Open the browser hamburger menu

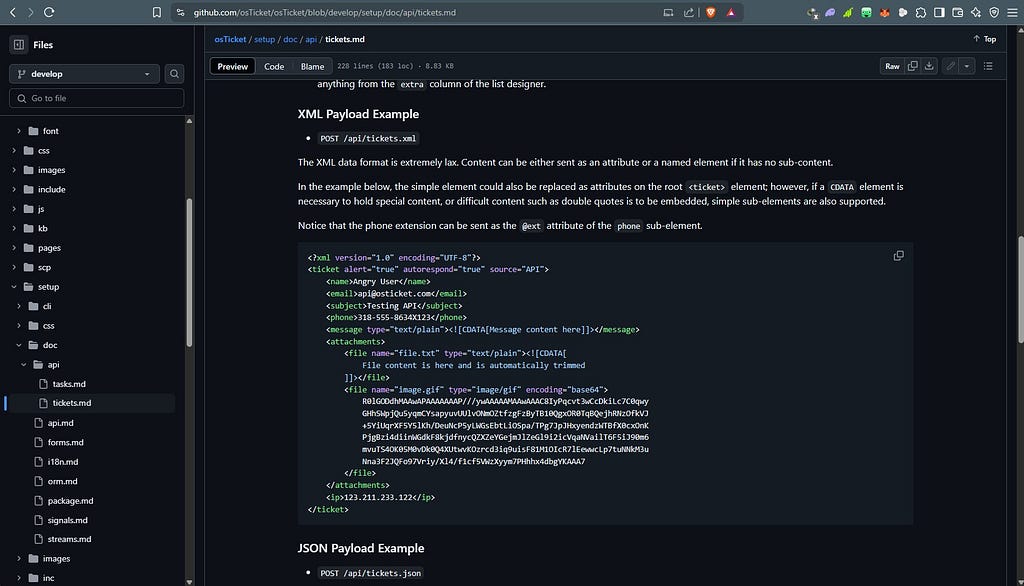click(1012, 12)
